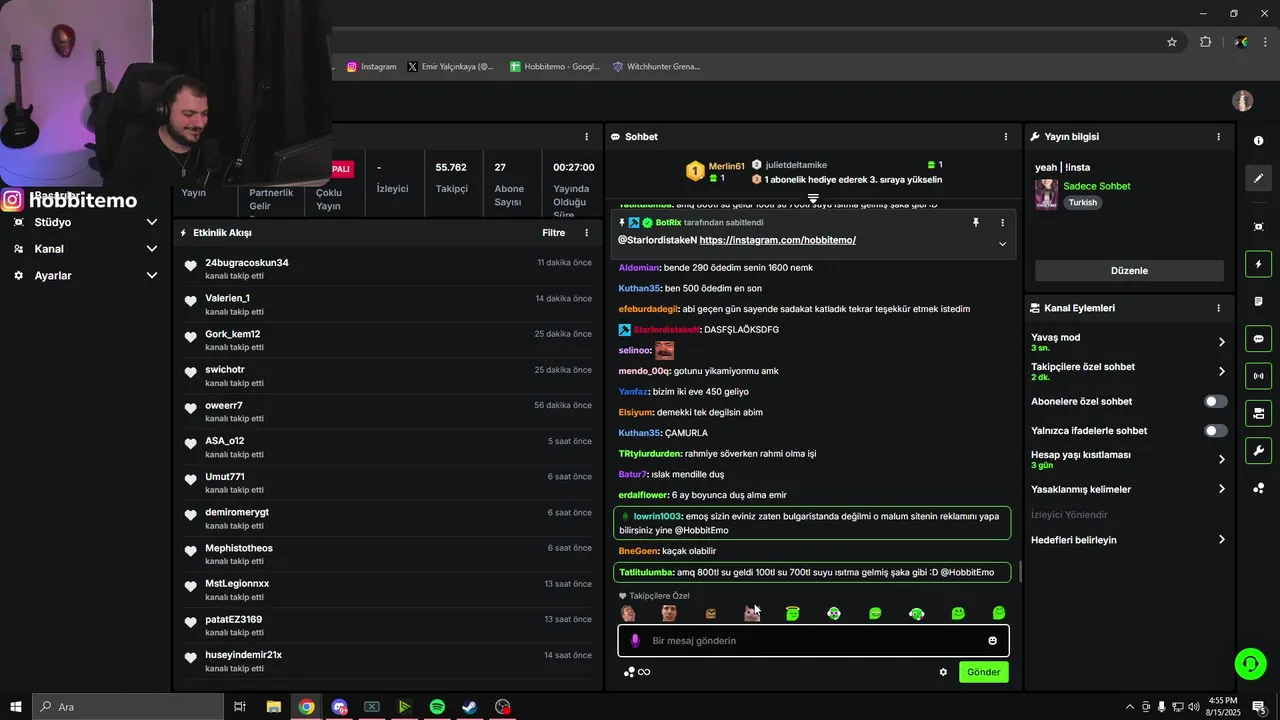Open Yayın bilgisi panel three-dot menu
The image size is (1280, 720).
click(1218, 137)
